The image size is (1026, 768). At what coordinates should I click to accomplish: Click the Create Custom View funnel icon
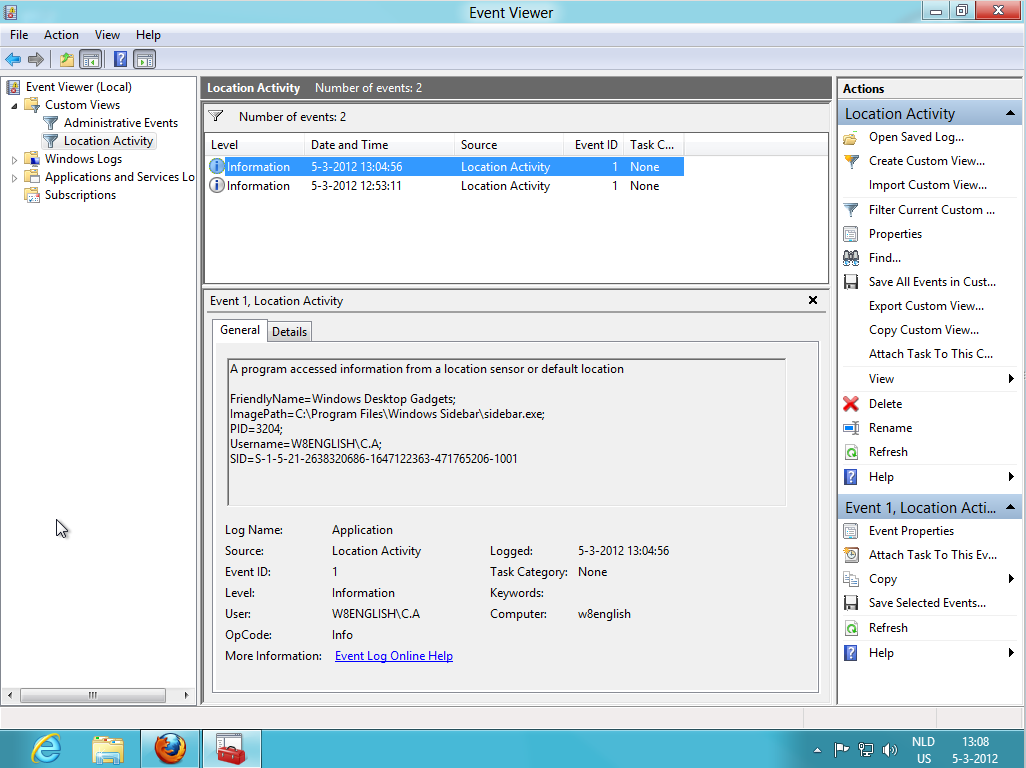coord(851,161)
